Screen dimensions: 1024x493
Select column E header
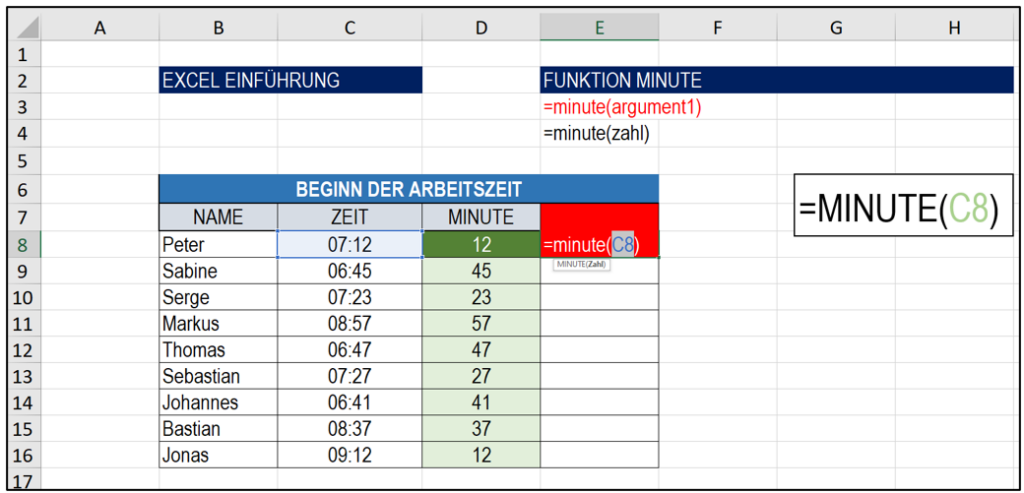tap(599, 27)
